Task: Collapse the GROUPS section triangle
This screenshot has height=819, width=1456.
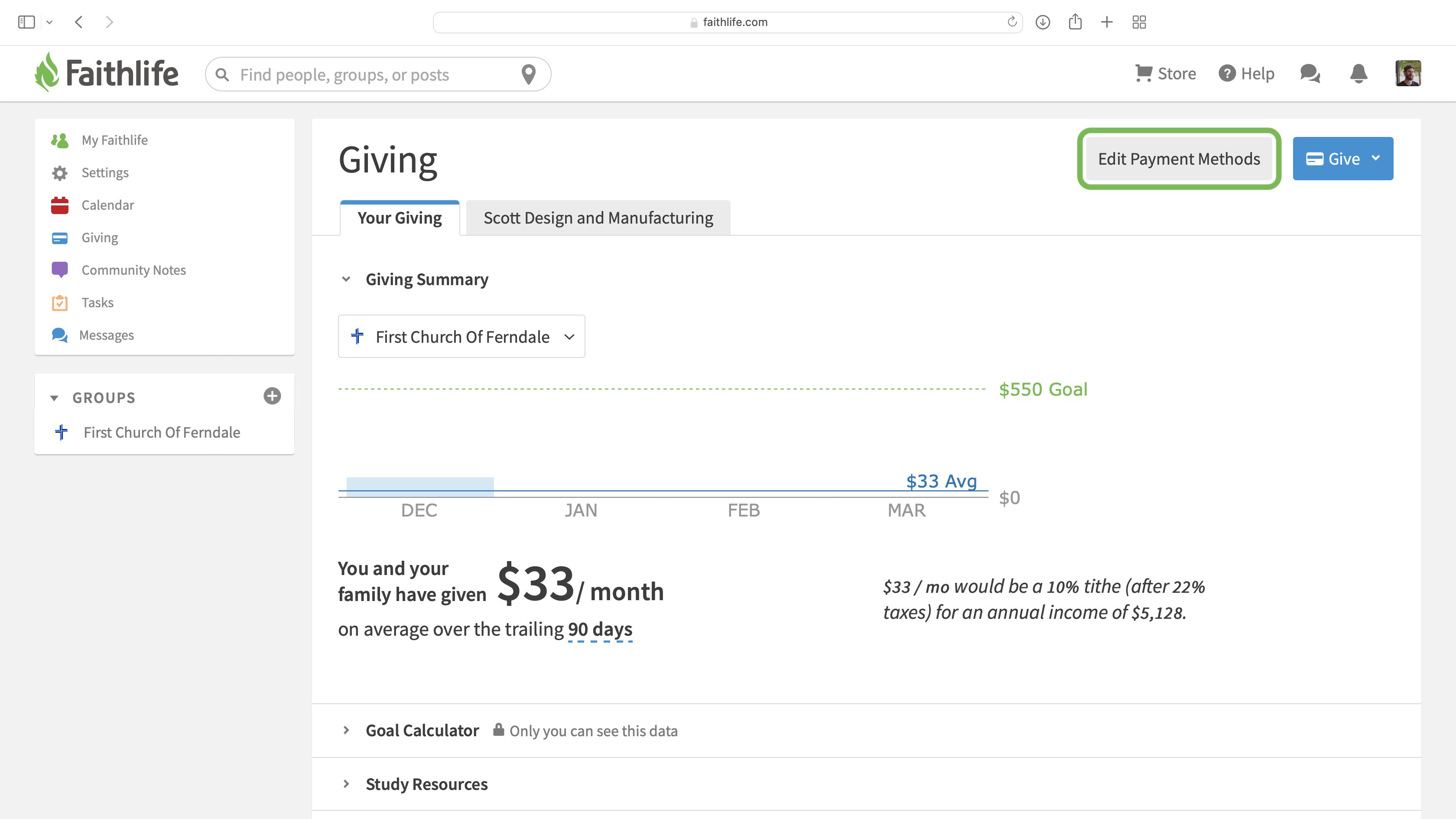Action: (x=54, y=398)
